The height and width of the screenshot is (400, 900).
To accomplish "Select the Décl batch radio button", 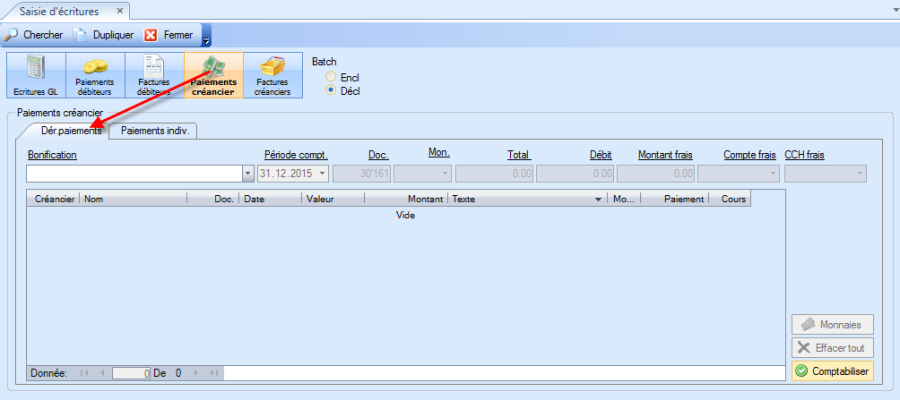I will point(330,90).
